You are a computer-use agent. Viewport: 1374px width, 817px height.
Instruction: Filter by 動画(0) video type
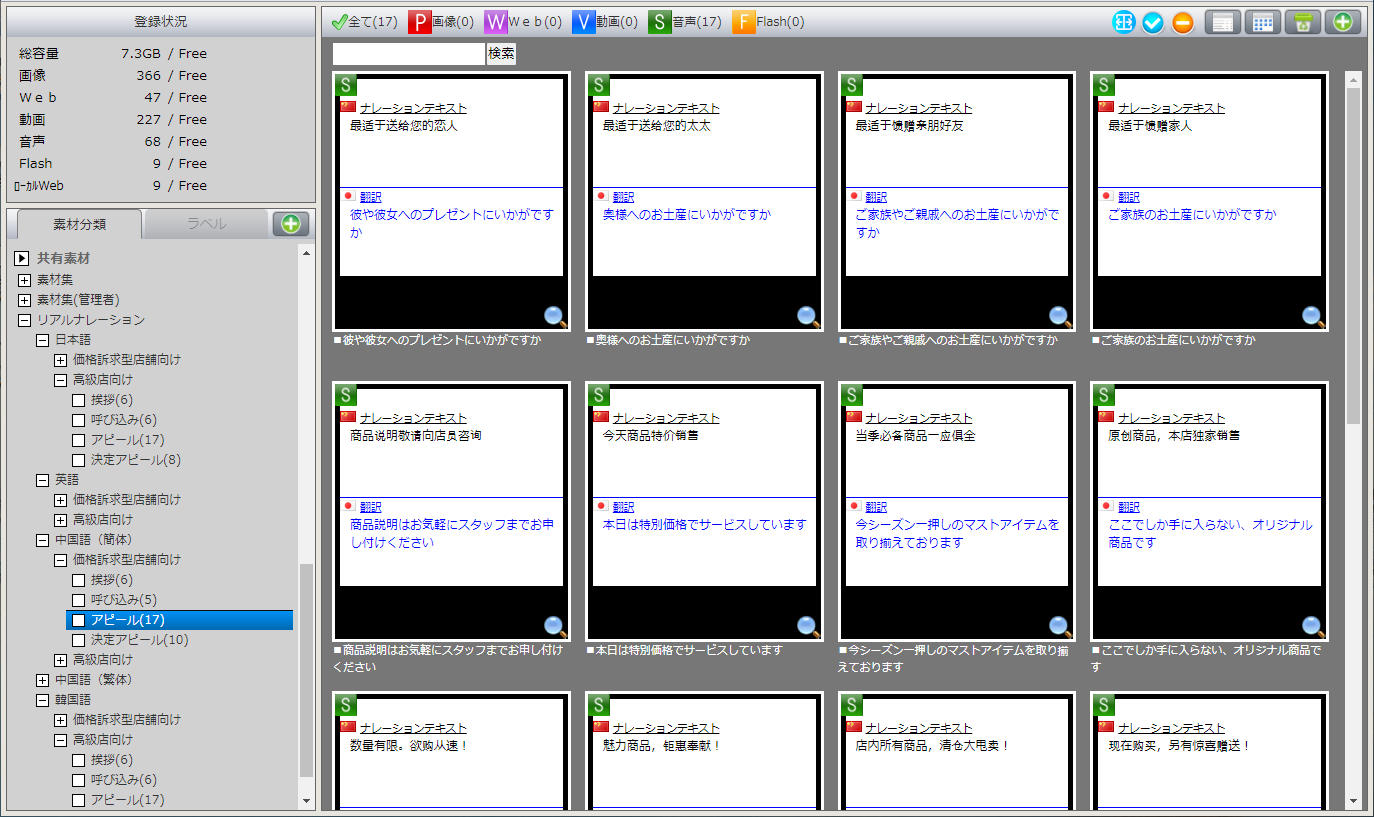point(605,22)
